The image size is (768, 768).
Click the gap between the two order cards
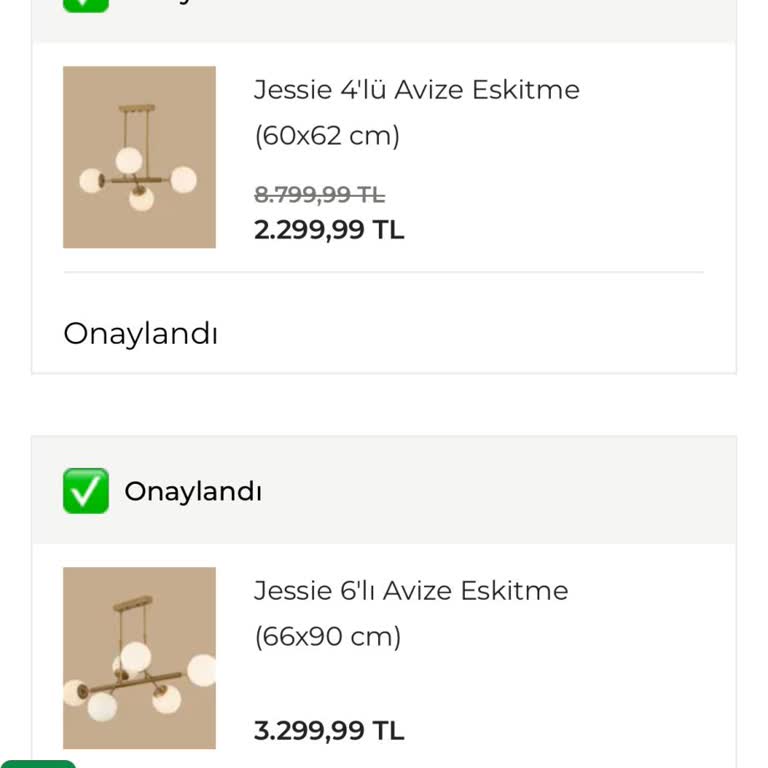(x=384, y=405)
